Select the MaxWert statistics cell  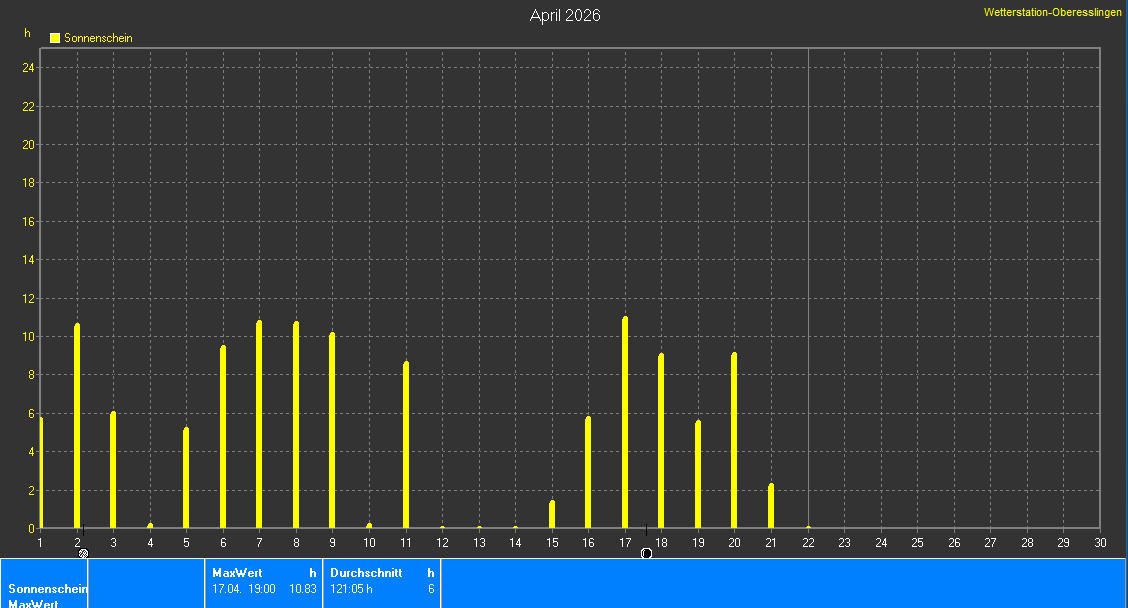(x=264, y=582)
